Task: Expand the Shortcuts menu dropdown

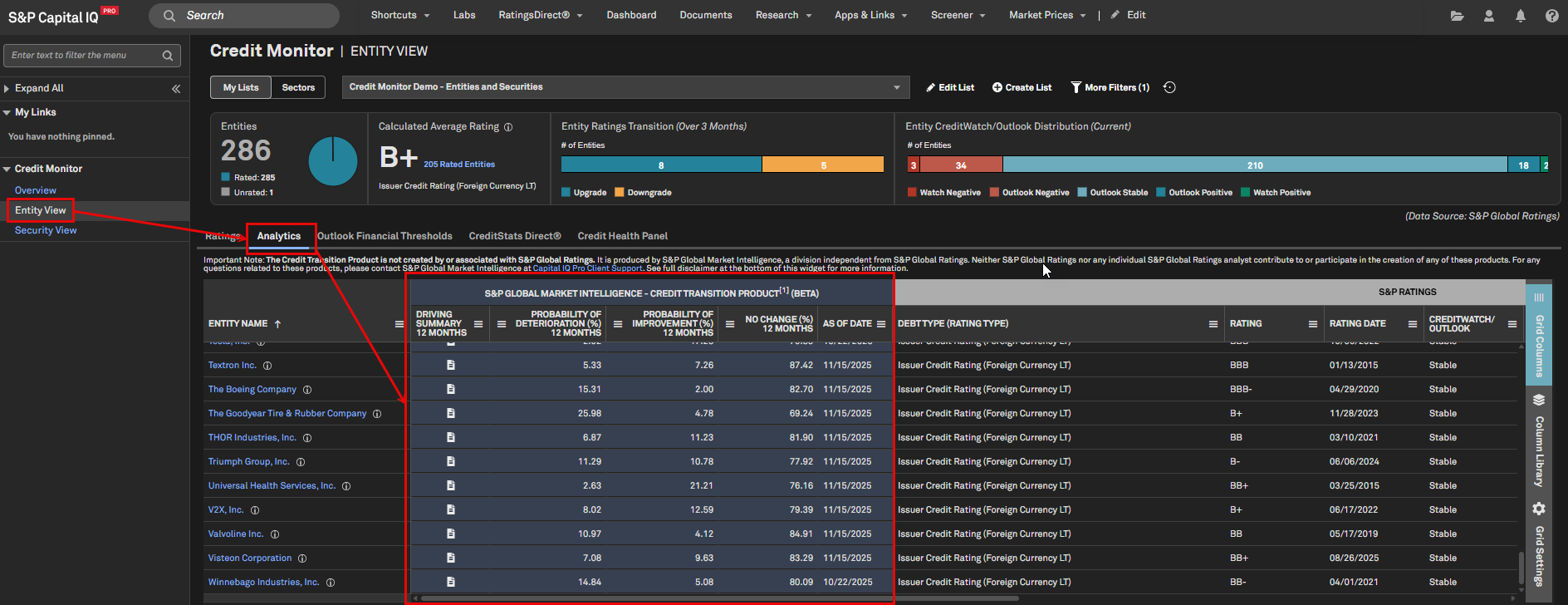Action: pyautogui.click(x=399, y=15)
